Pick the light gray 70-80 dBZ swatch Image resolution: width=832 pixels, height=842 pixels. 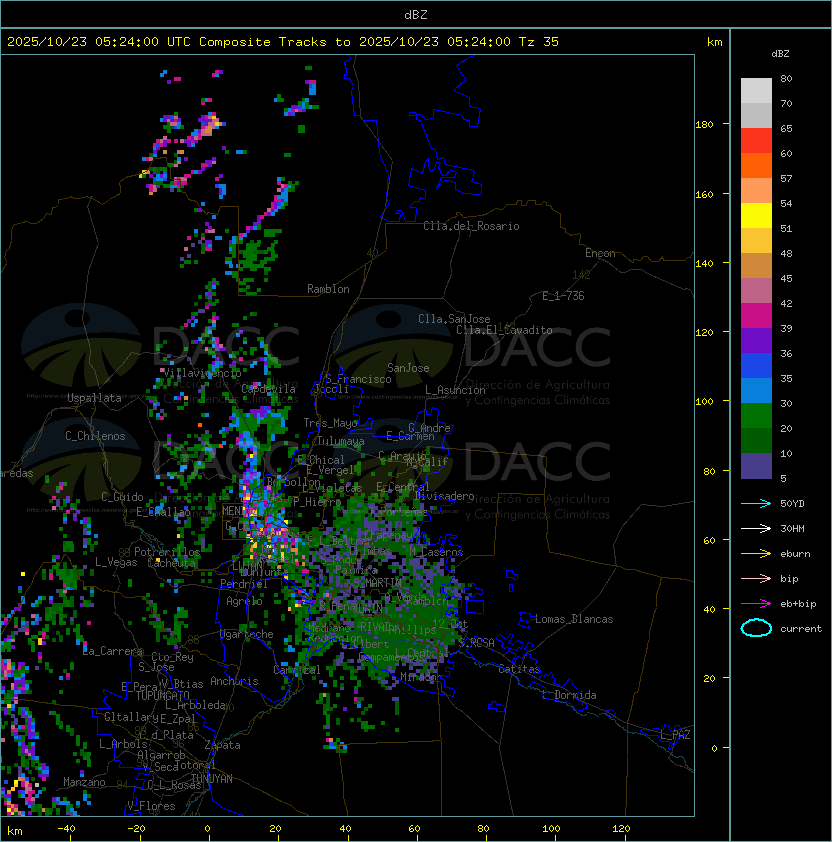point(756,90)
